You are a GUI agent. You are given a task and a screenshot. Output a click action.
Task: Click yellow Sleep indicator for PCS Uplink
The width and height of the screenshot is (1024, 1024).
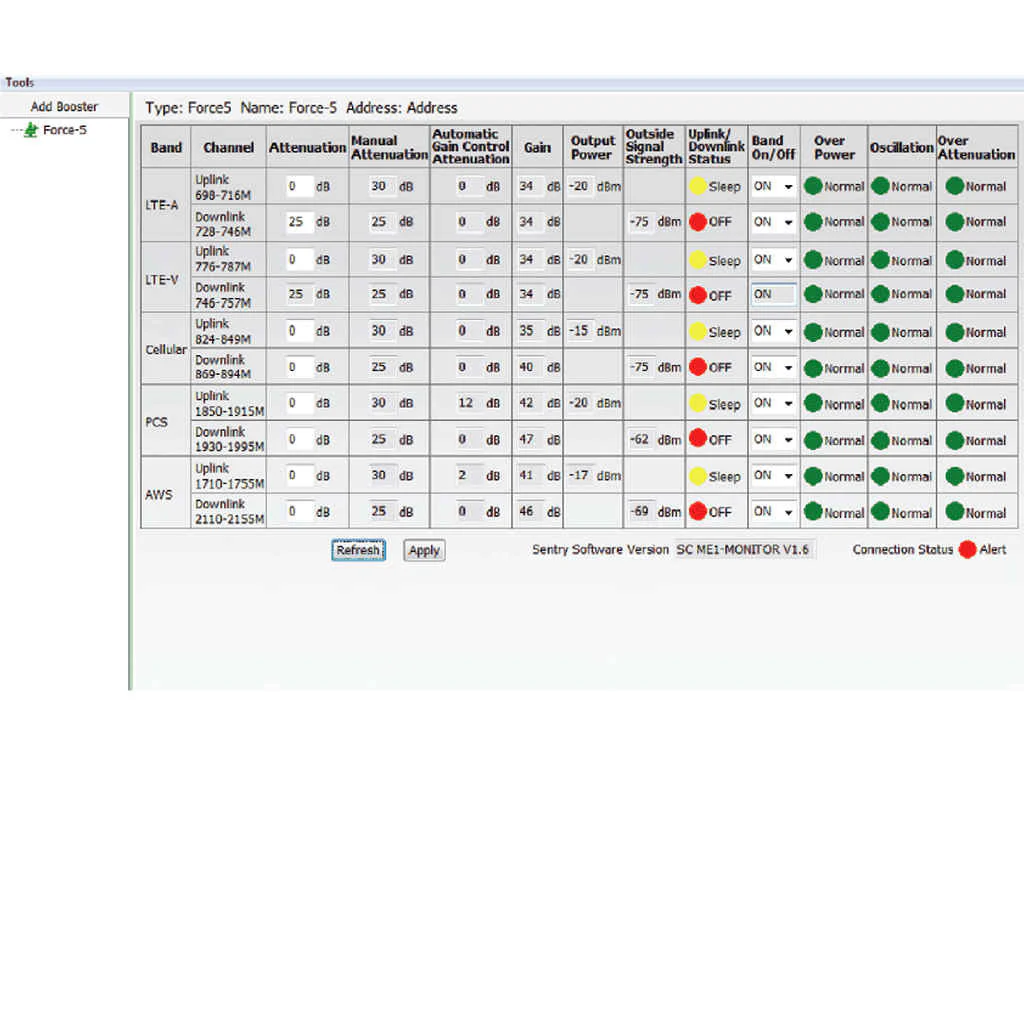pyautogui.click(x=698, y=404)
